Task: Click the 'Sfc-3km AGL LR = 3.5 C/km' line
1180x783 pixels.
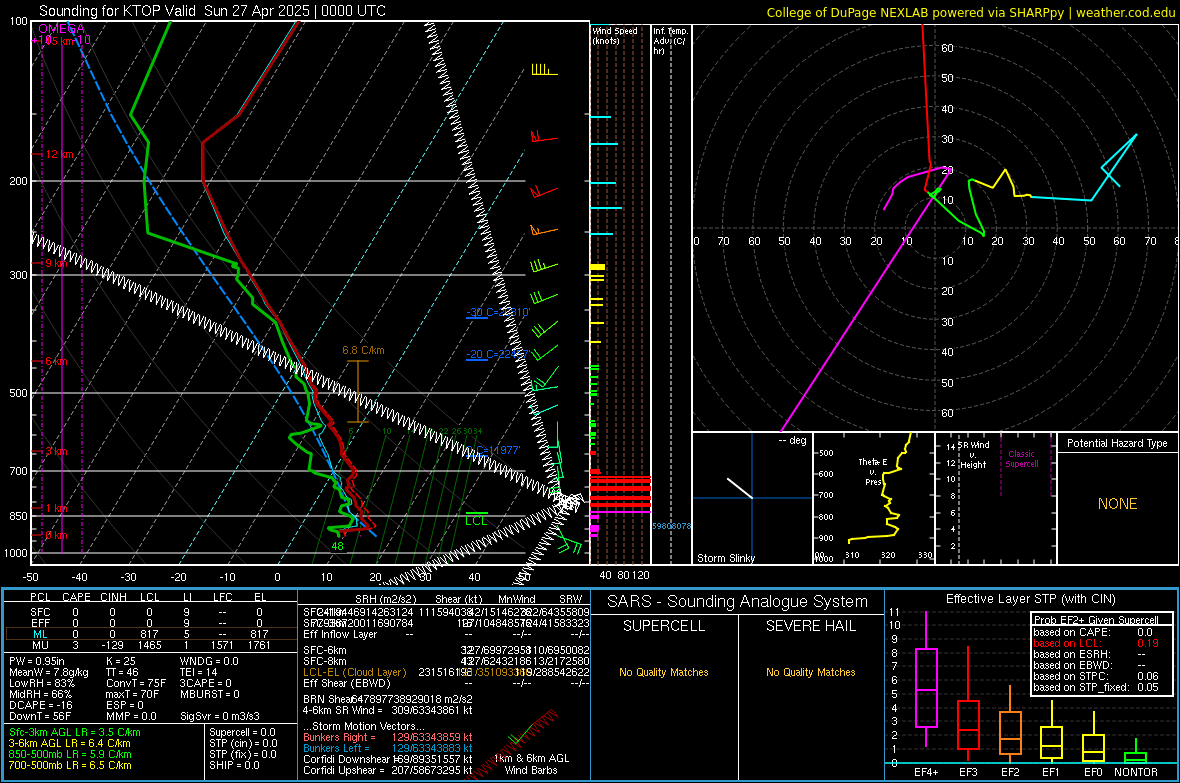Action: point(75,732)
